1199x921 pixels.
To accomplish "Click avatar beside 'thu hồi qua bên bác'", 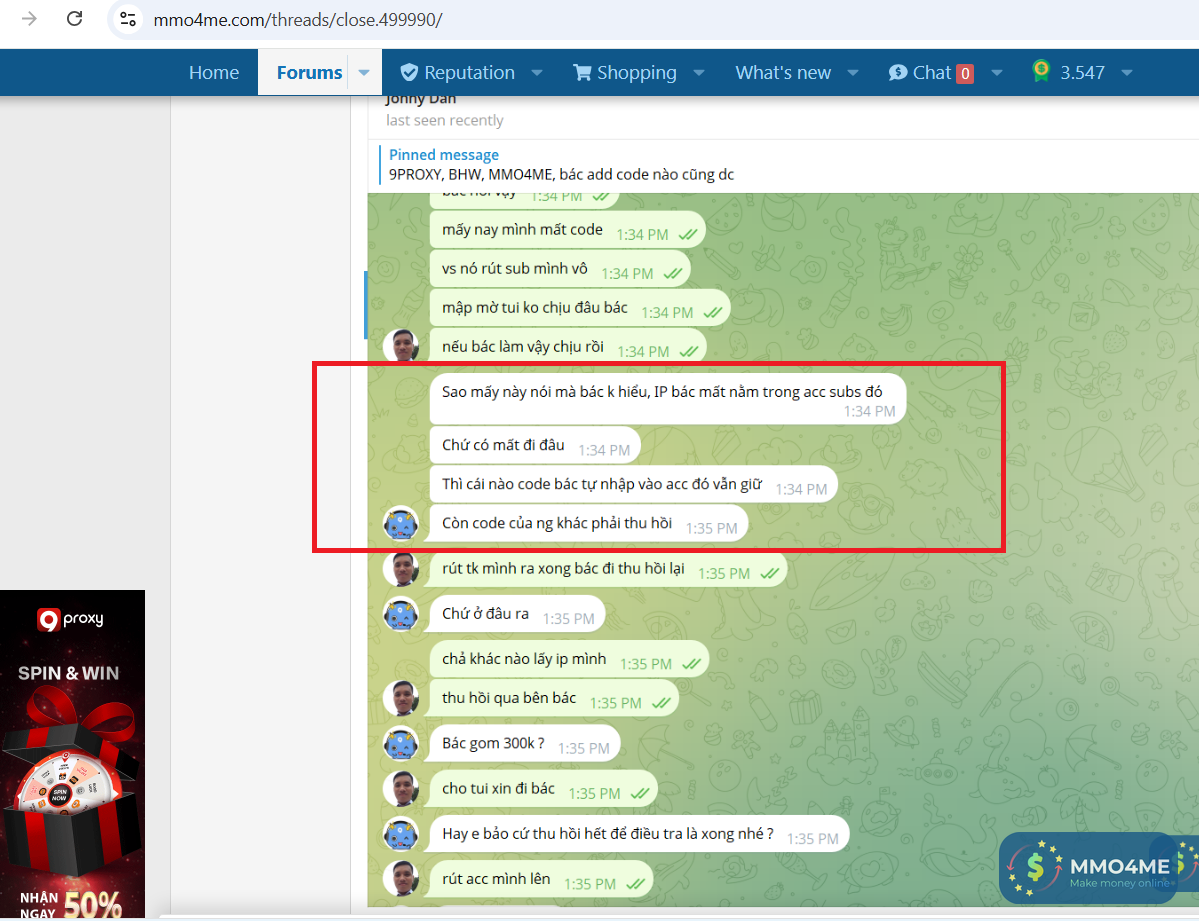I will pyautogui.click(x=401, y=698).
